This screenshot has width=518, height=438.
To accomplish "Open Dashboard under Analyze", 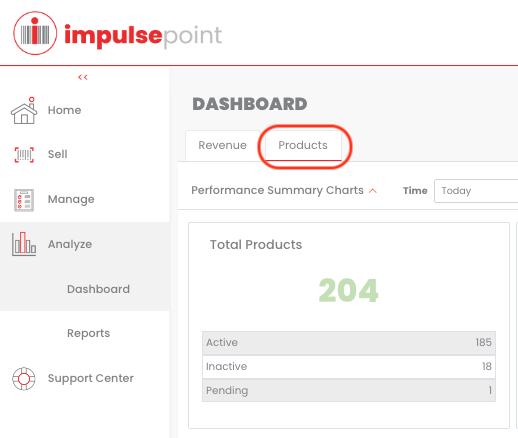I will point(98,289).
